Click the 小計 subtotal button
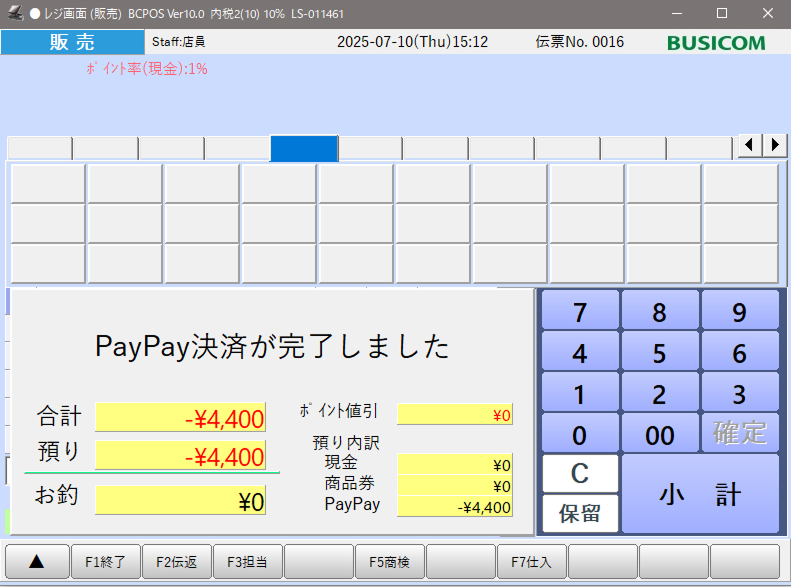 (x=700, y=493)
